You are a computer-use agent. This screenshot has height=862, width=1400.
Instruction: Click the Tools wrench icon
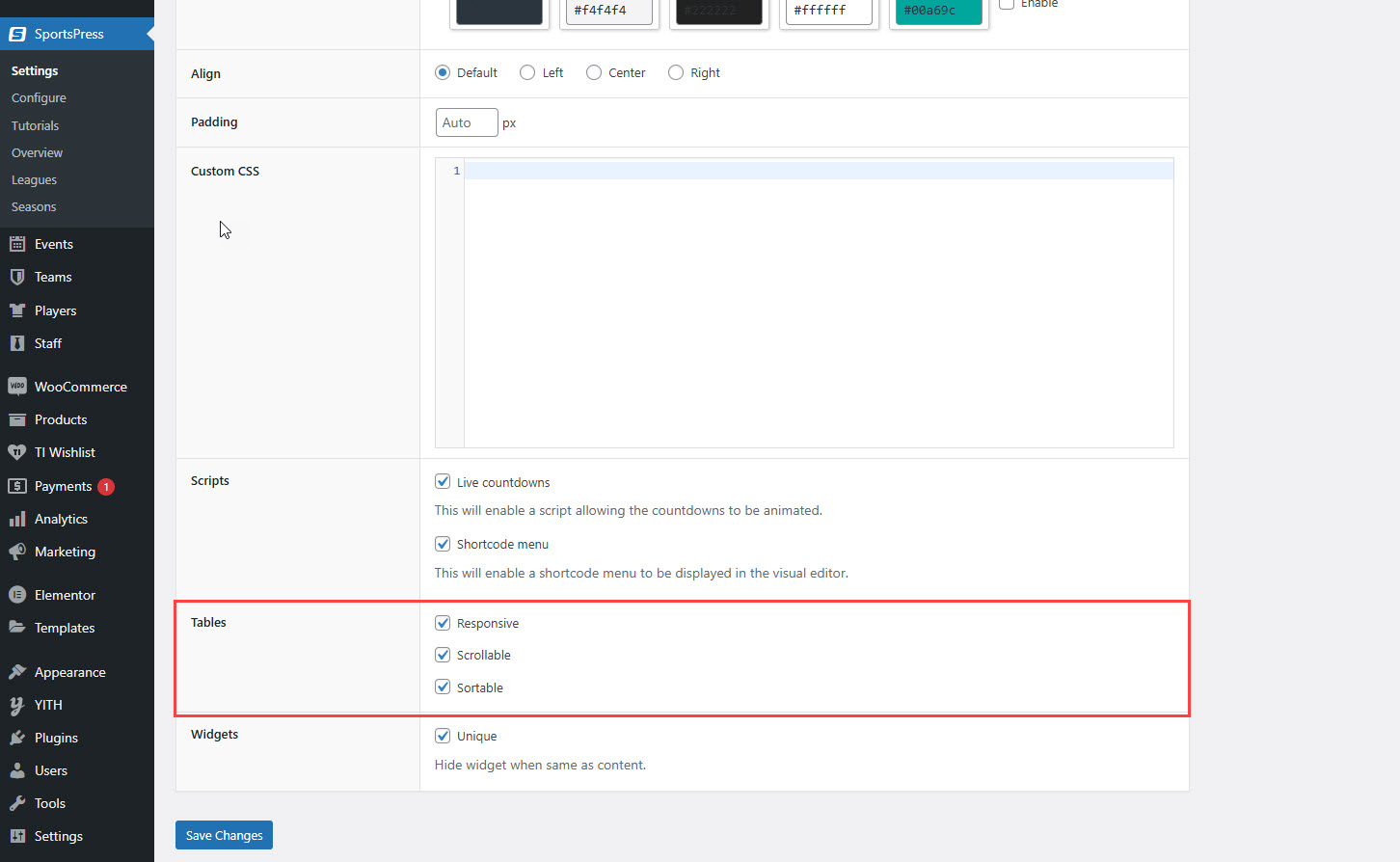click(17, 803)
